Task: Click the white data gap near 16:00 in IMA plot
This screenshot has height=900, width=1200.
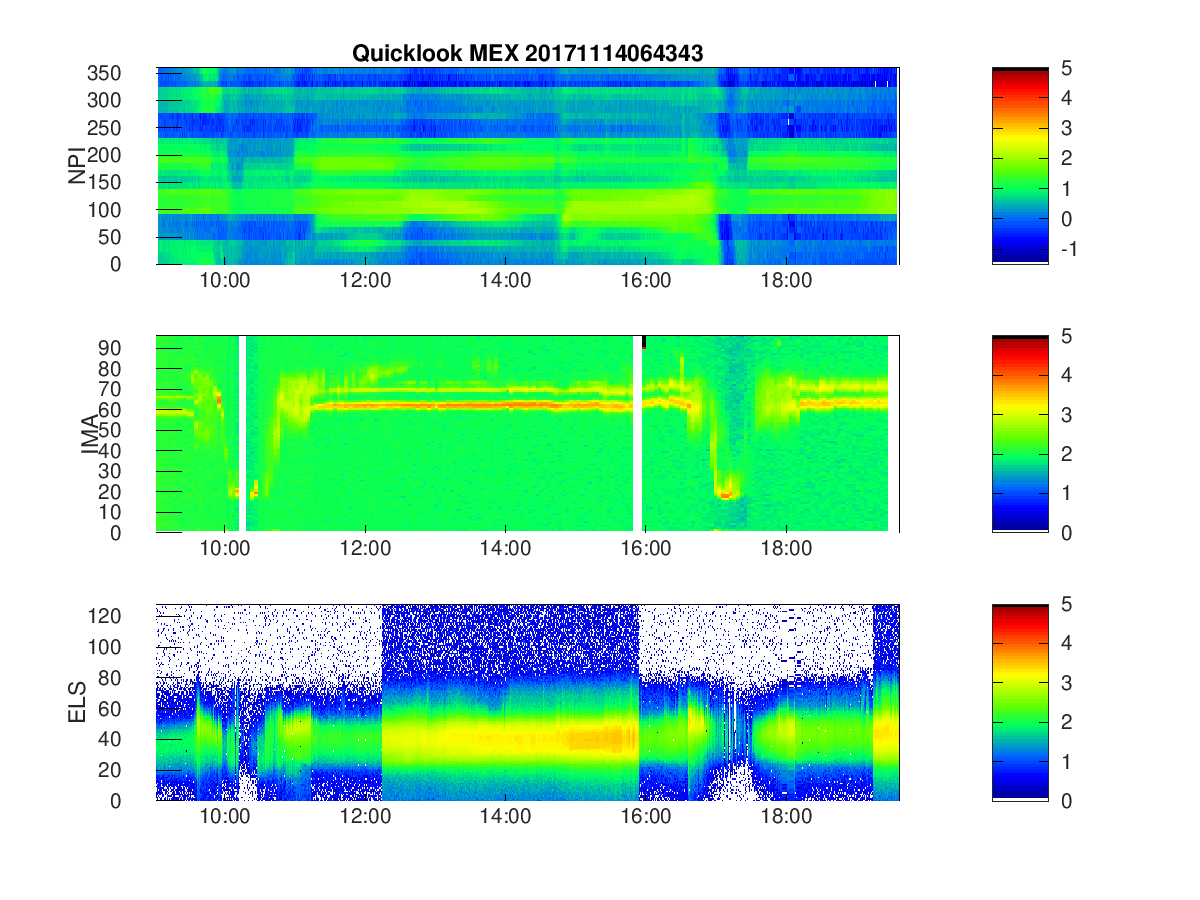Action: (x=637, y=434)
